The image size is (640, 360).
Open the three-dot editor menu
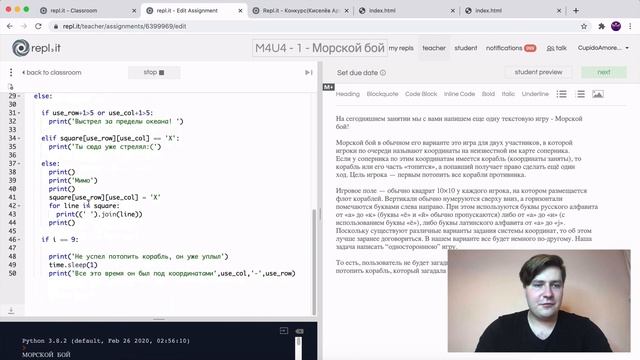click(x=11, y=73)
